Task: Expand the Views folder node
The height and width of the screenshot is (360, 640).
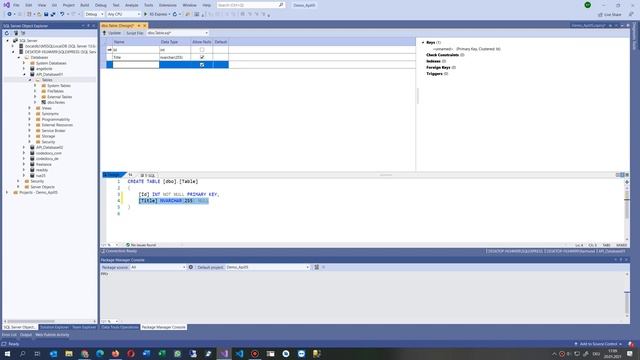Action: (30, 108)
